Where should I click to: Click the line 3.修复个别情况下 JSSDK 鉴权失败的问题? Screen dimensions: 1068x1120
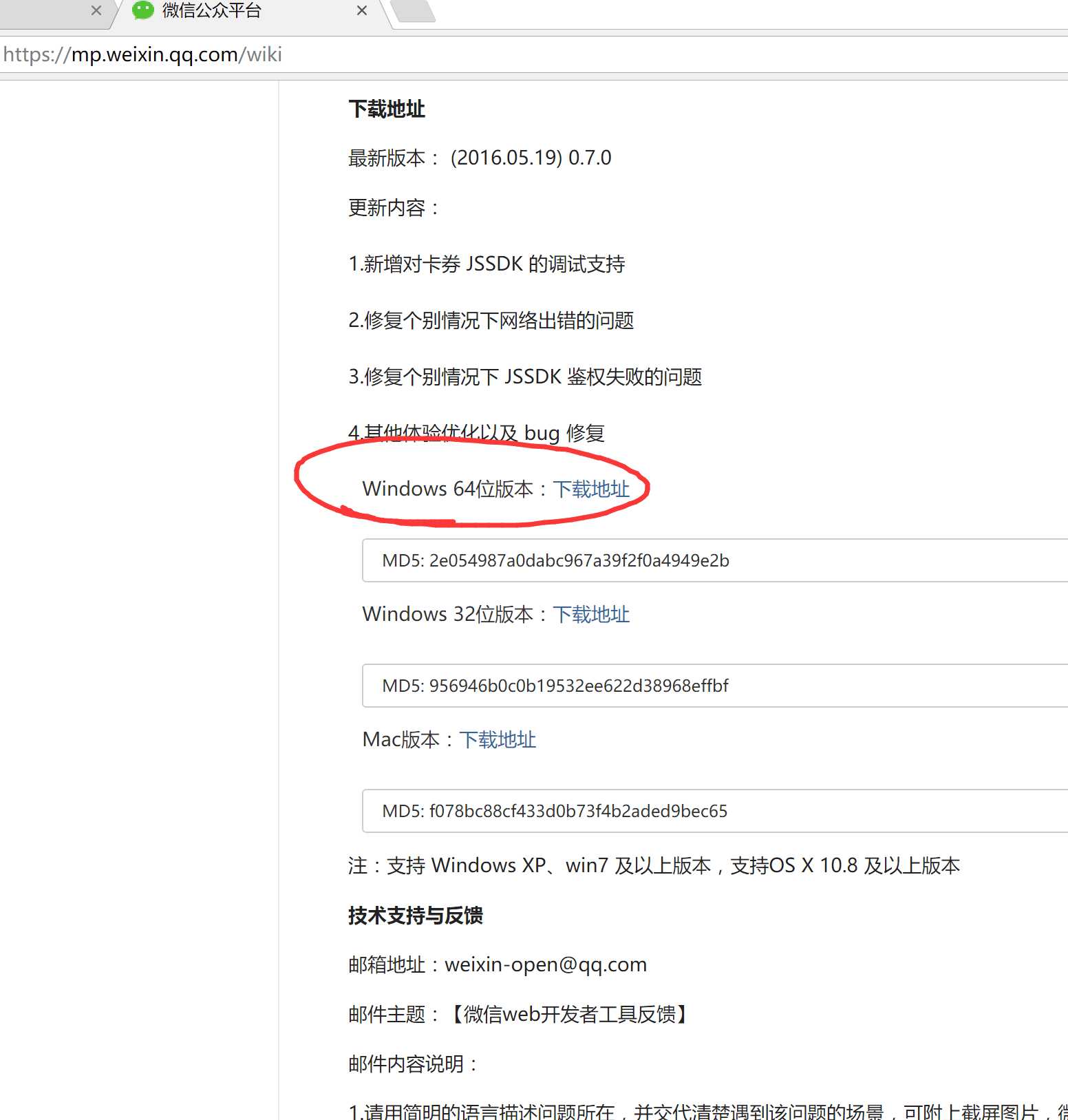point(525,377)
